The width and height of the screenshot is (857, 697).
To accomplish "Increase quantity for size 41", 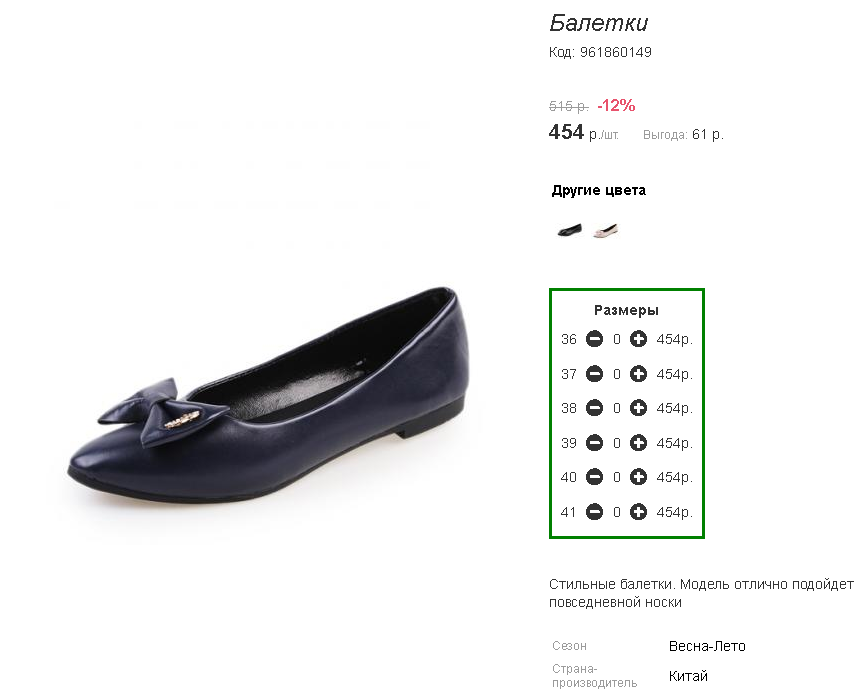I will tap(638, 512).
